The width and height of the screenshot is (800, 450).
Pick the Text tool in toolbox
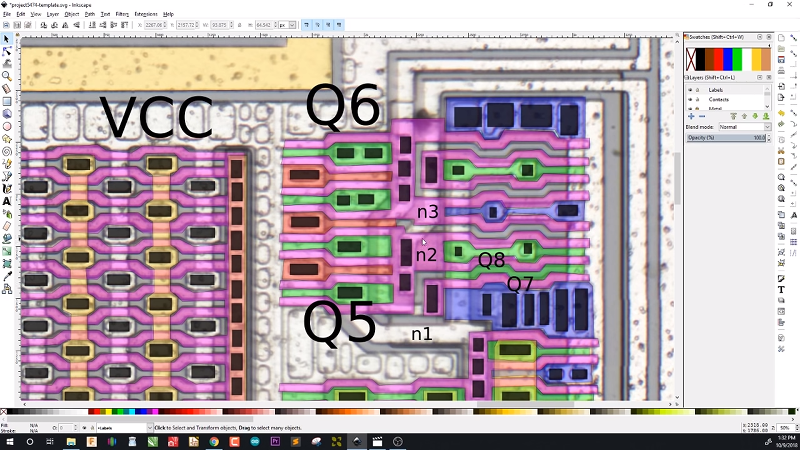[x=7, y=200]
